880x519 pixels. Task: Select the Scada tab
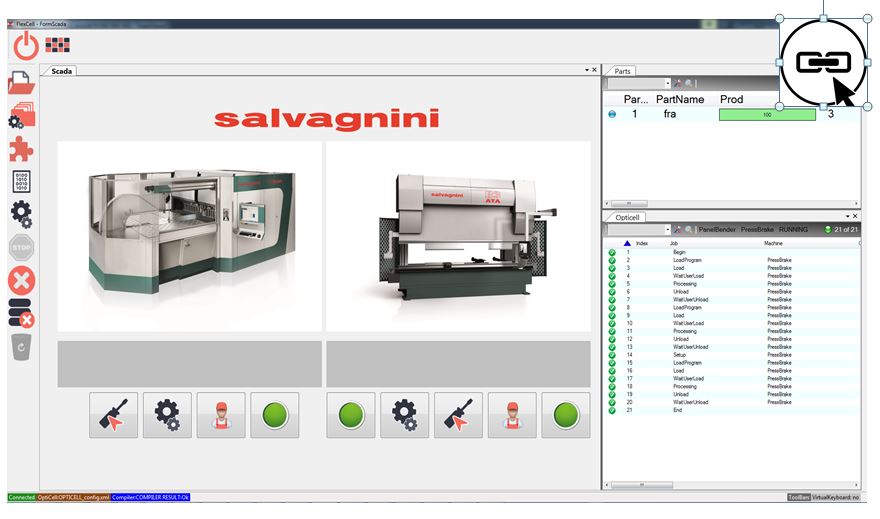pos(61,71)
